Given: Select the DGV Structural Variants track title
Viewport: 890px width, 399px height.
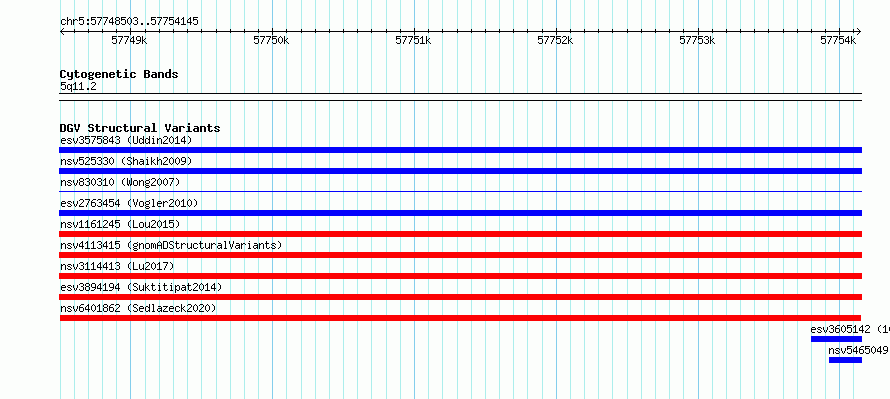Looking at the screenshot, I should click(x=140, y=128).
